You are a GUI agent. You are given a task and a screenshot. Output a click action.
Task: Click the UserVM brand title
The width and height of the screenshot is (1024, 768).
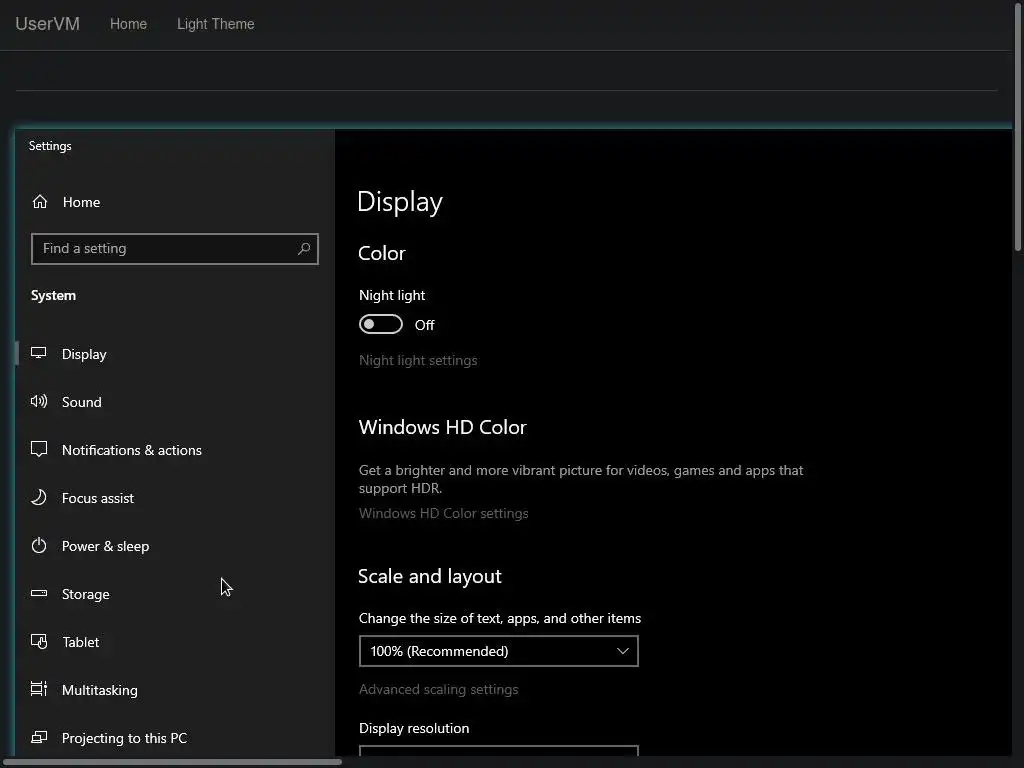tap(48, 24)
